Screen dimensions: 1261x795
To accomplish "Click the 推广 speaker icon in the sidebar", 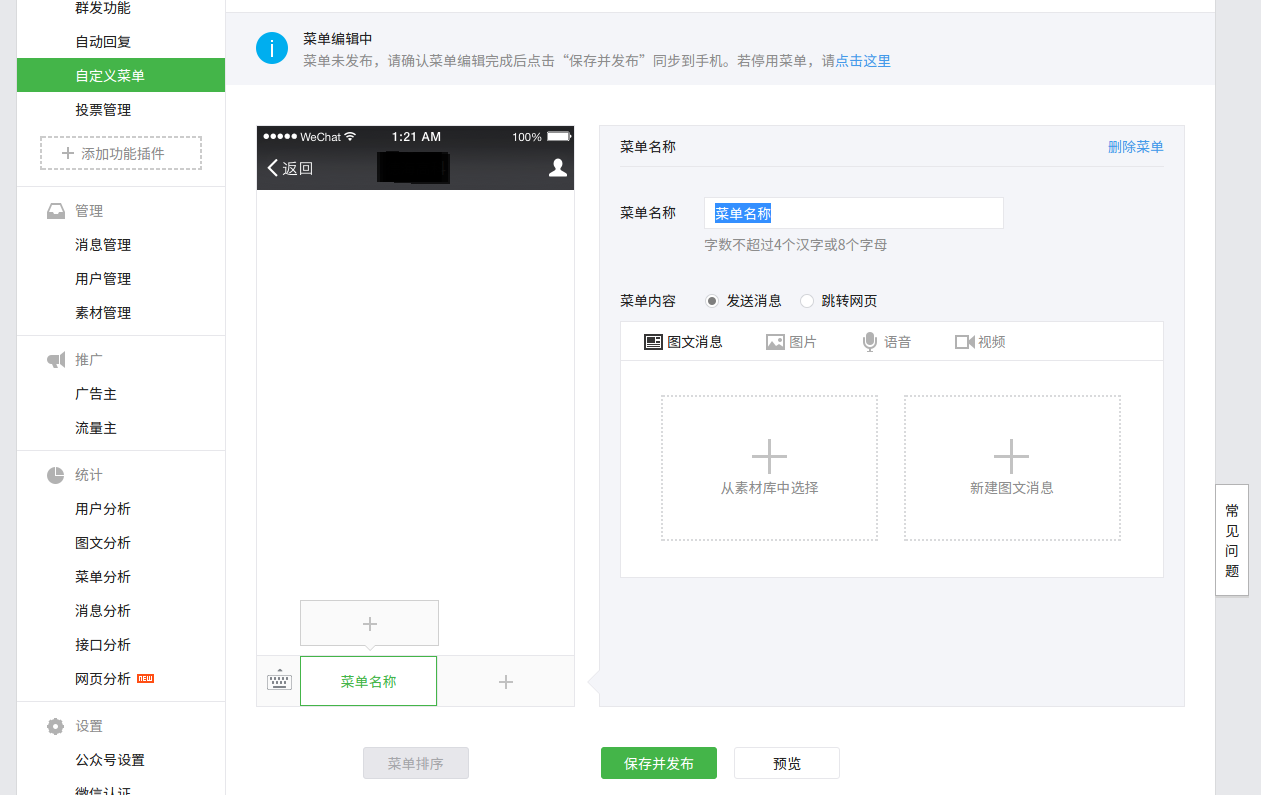I will 55,359.
